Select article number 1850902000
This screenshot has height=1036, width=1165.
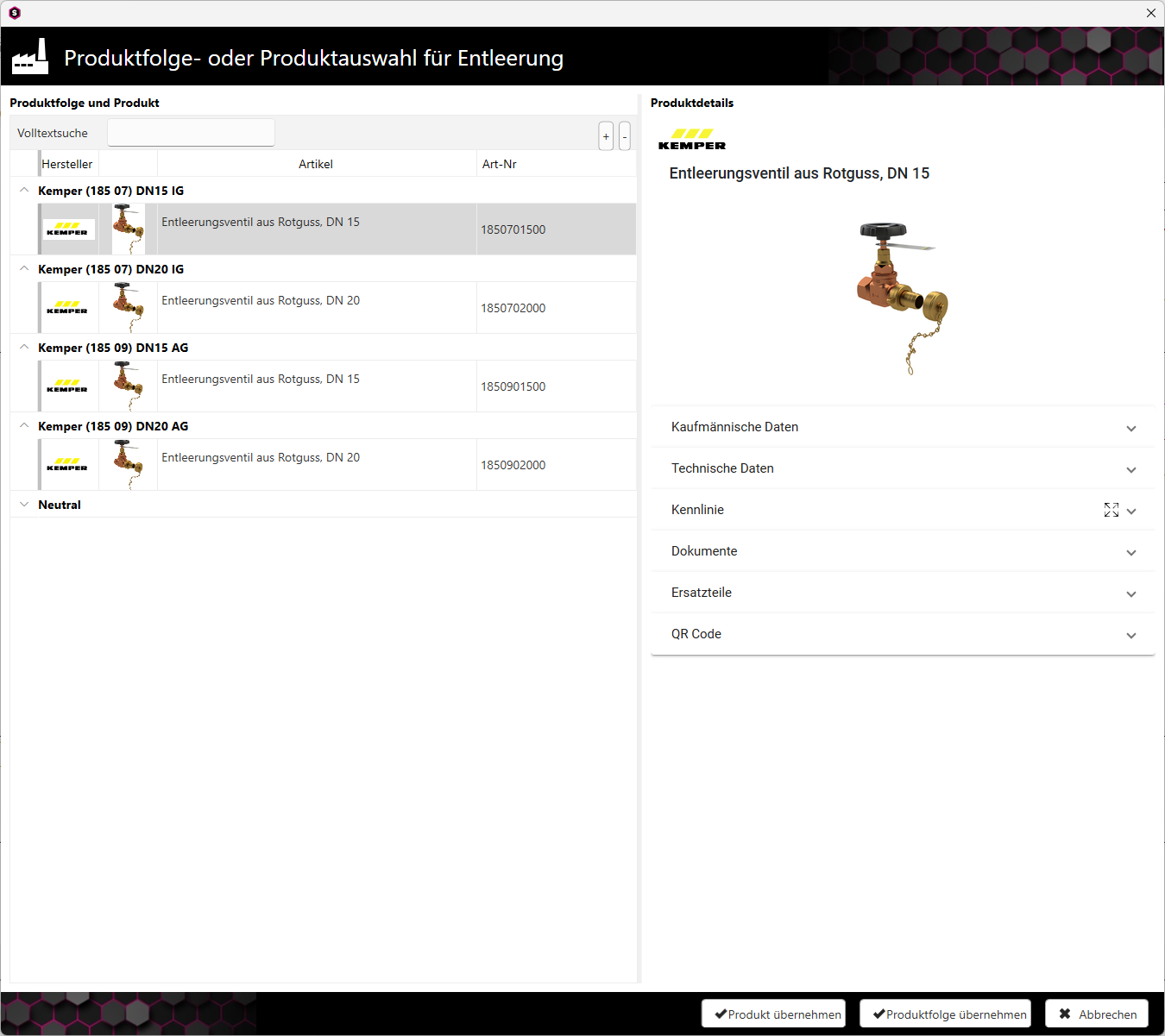click(513, 465)
